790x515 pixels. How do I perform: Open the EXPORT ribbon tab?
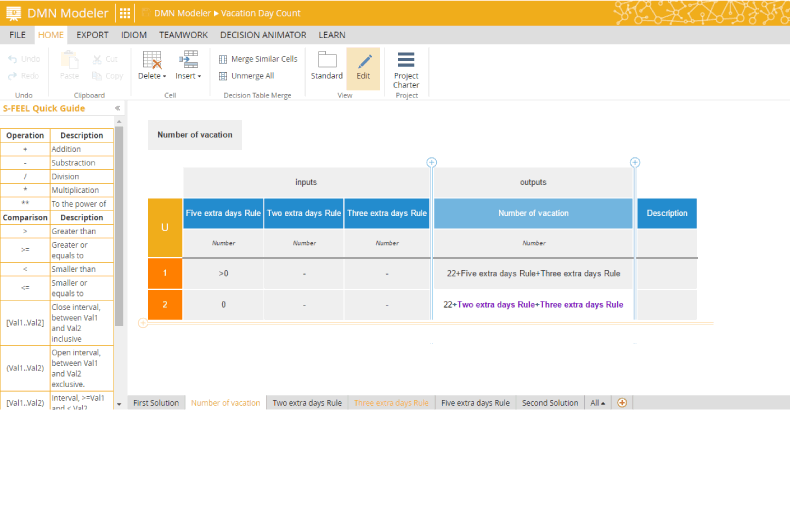[x=92, y=34]
